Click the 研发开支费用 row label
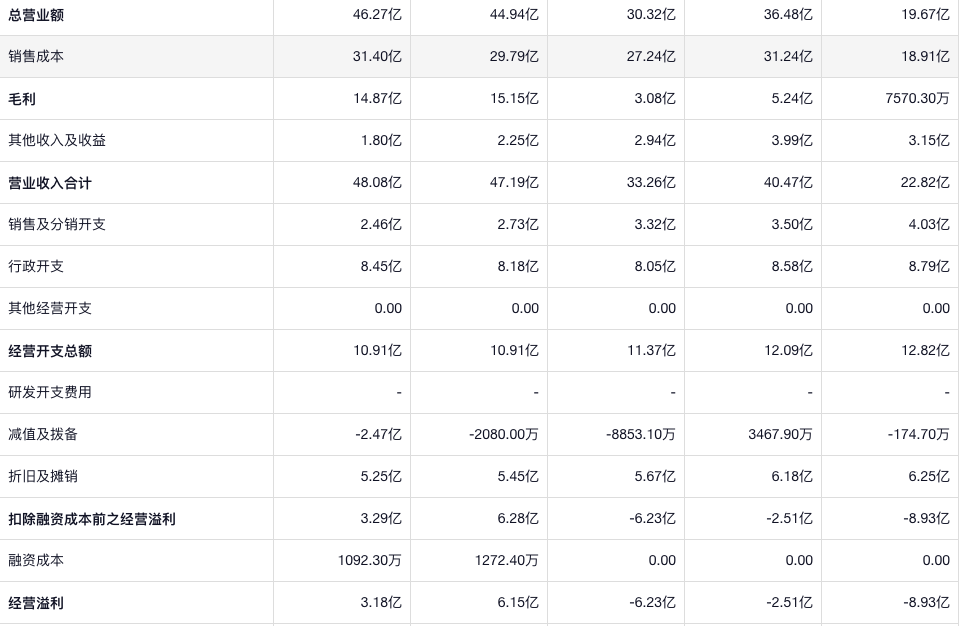Viewport: 960px width, 626px height. pyautogui.click(x=50, y=393)
